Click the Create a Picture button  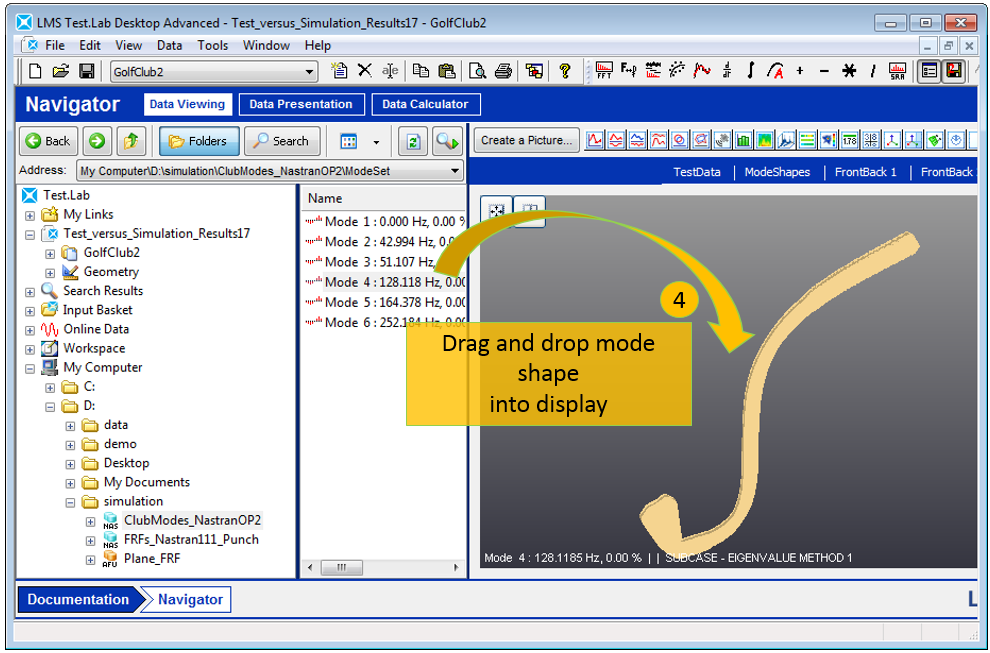[527, 141]
